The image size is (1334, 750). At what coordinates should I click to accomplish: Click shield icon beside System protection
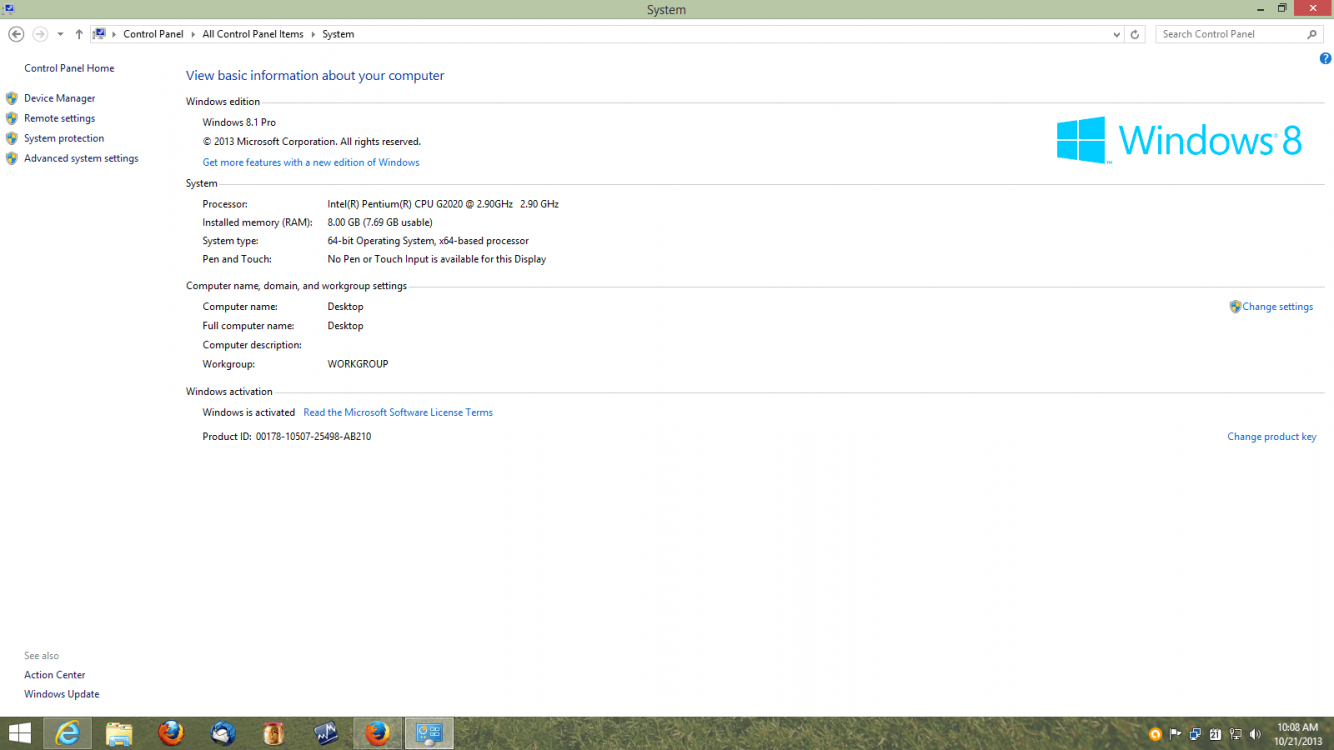(12, 138)
